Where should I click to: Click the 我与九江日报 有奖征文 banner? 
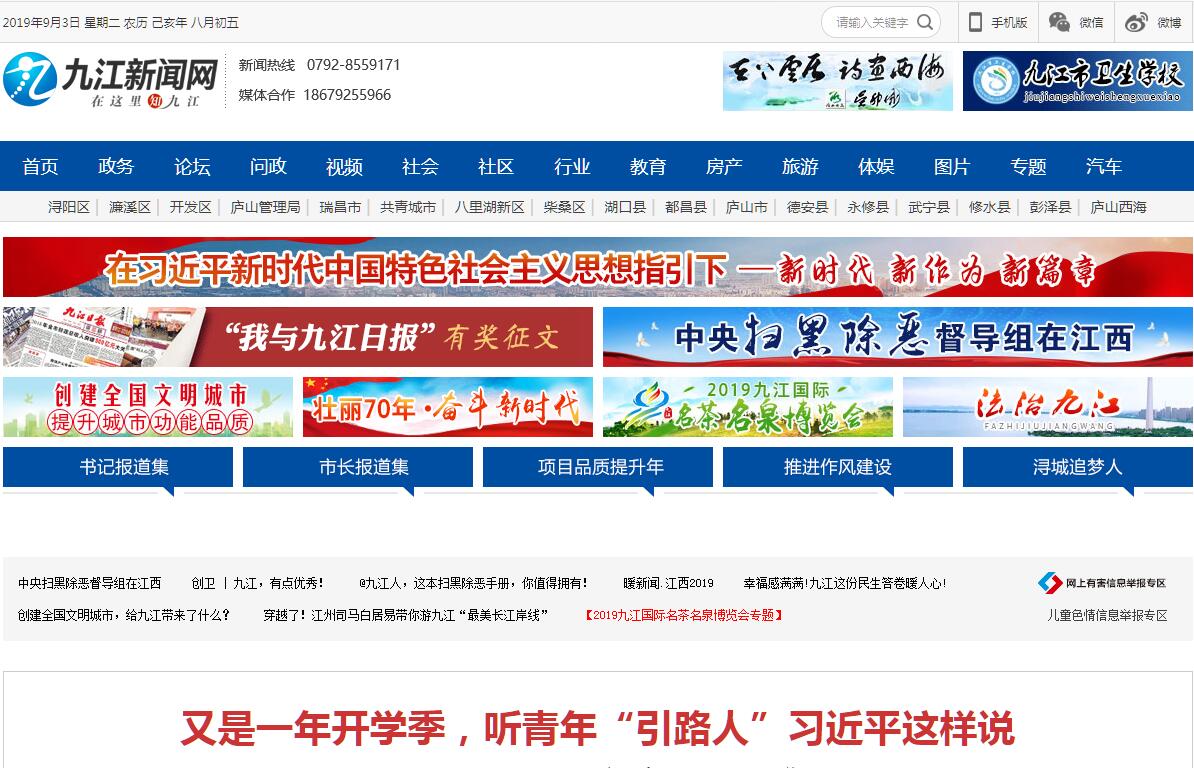point(298,337)
